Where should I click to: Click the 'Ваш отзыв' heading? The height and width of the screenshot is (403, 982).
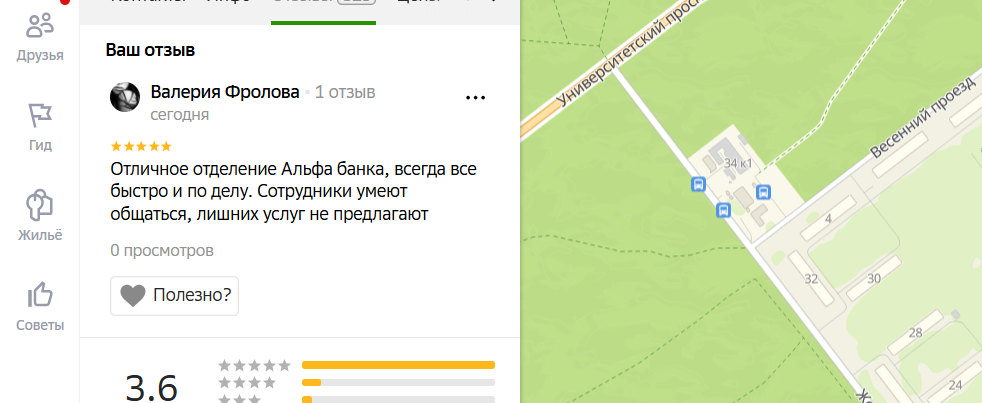[x=150, y=50]
